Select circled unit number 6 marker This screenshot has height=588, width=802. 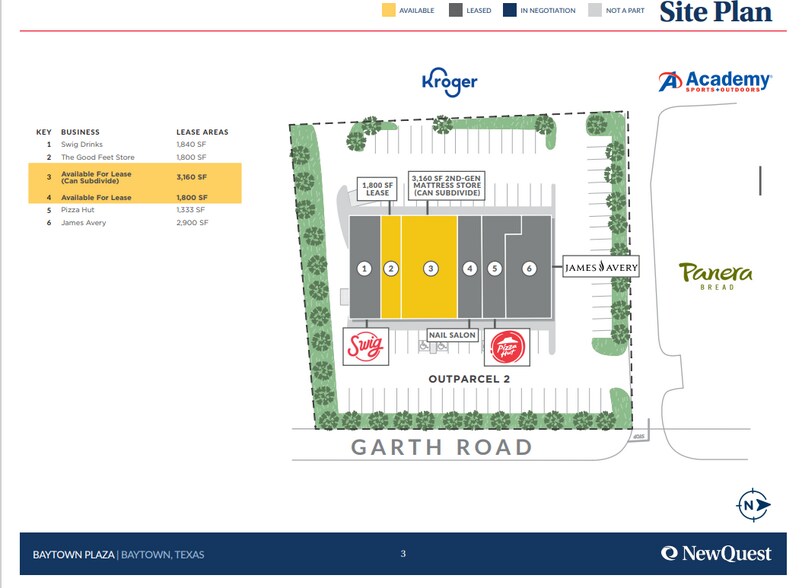530,268
